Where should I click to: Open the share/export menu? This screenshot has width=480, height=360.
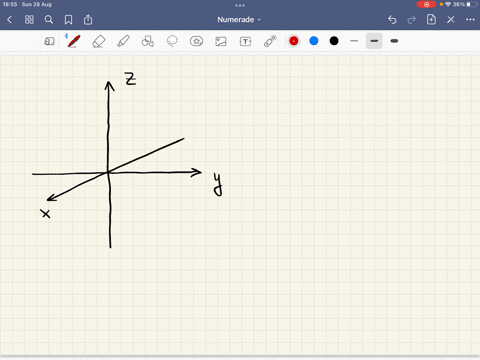point(88,19)
